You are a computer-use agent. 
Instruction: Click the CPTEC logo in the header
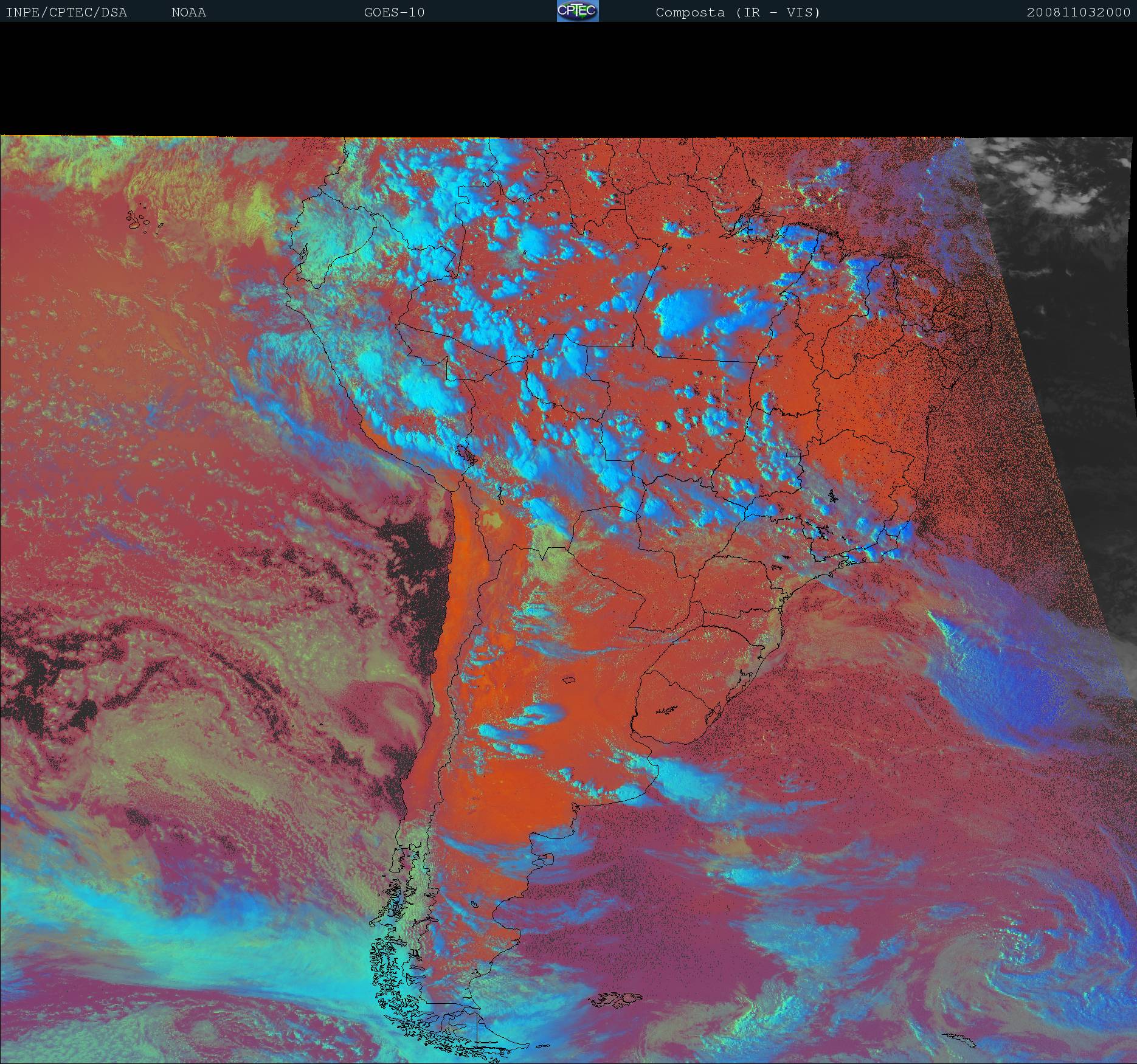coord(578,11)
